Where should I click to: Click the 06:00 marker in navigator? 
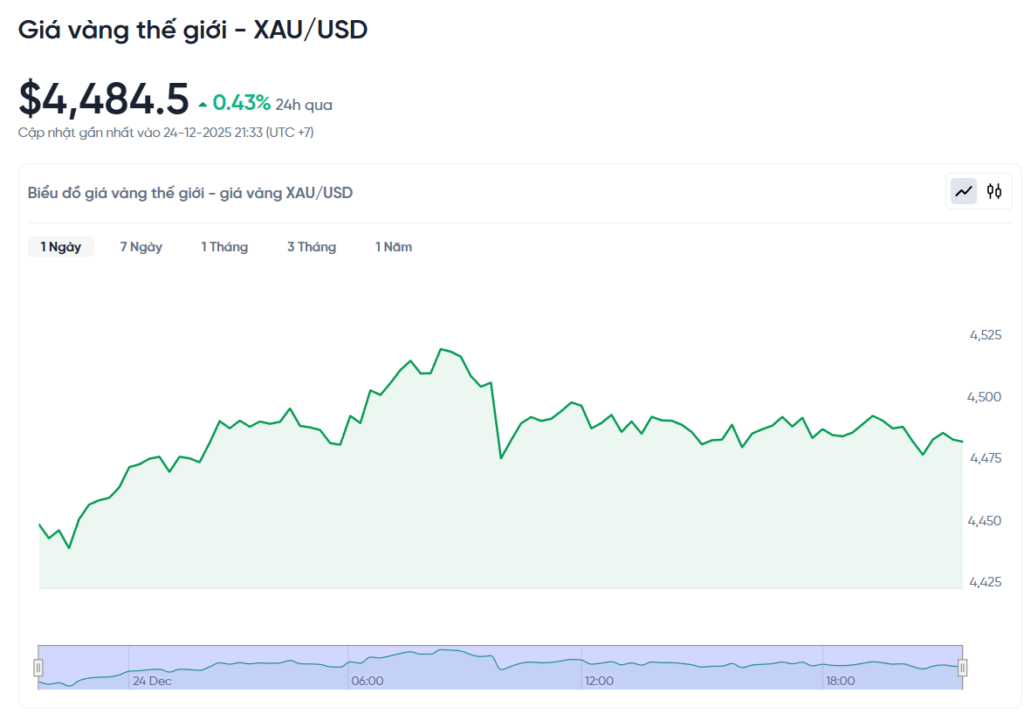(367, 681)
